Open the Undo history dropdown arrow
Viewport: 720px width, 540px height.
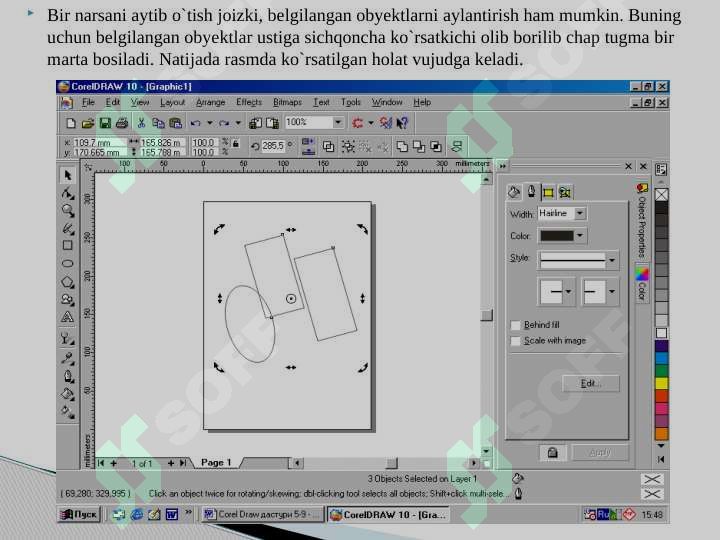pos(209,123)
